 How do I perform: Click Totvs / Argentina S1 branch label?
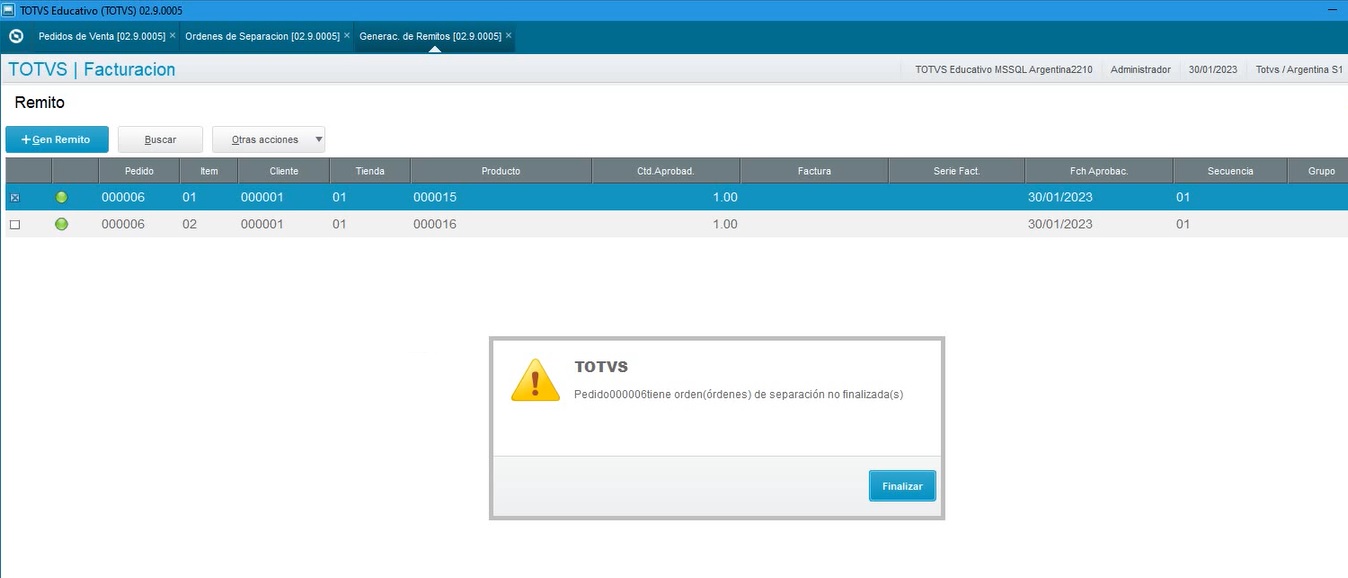pos(1299,70)
